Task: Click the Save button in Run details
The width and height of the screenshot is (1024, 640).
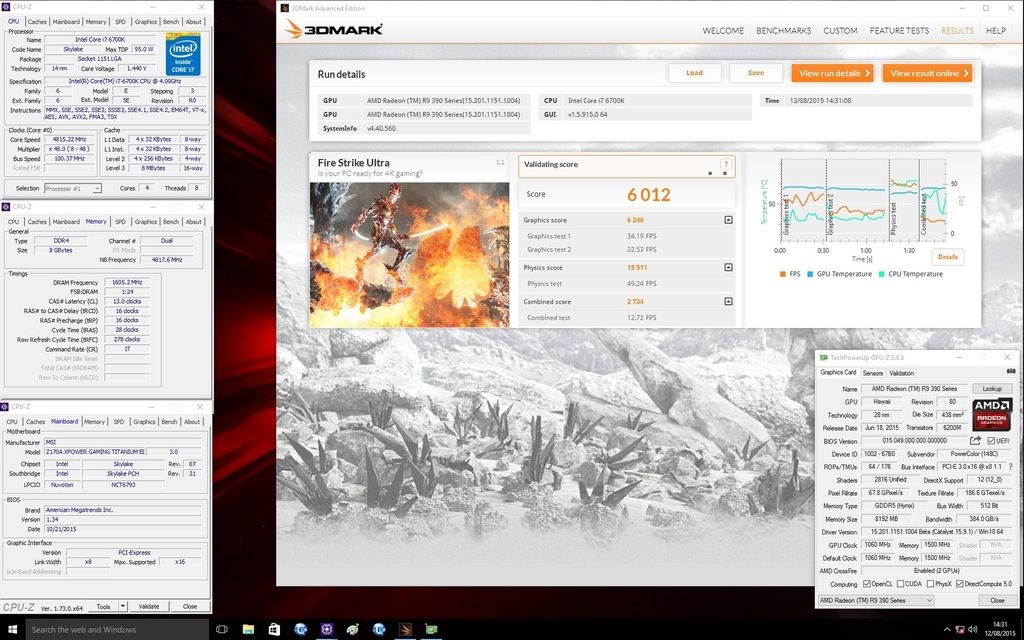Action: pos(756,73)
